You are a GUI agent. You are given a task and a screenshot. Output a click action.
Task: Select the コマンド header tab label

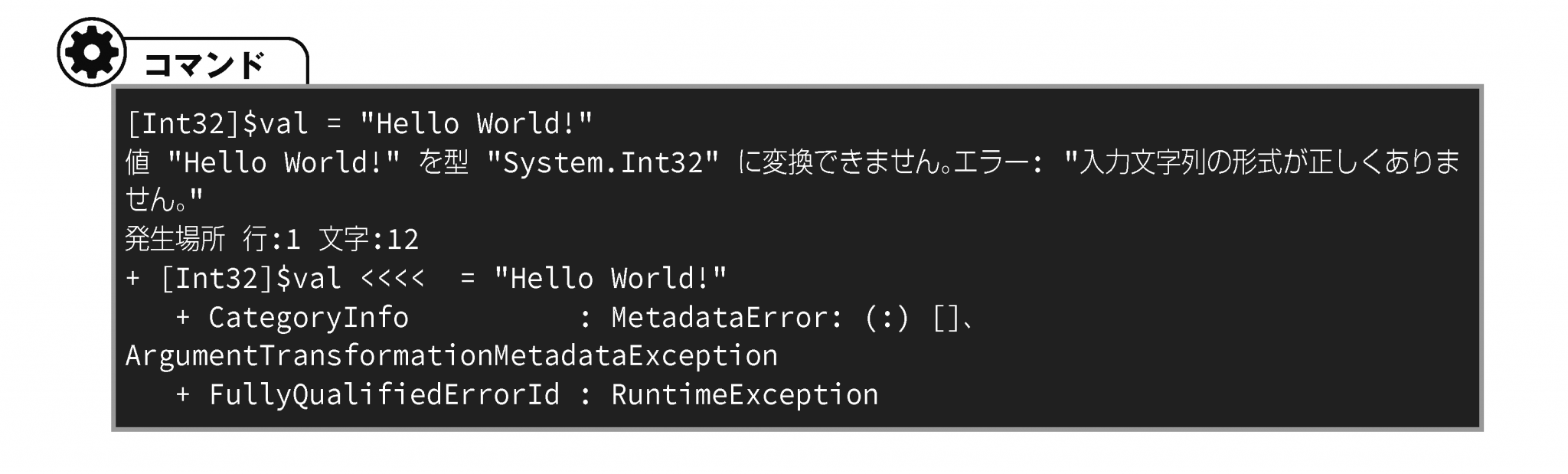coord(204,66)
